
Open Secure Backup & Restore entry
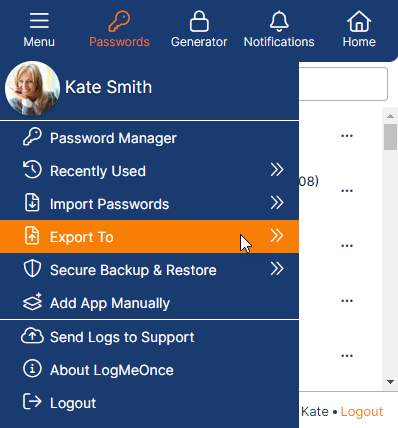coord(149,270)
